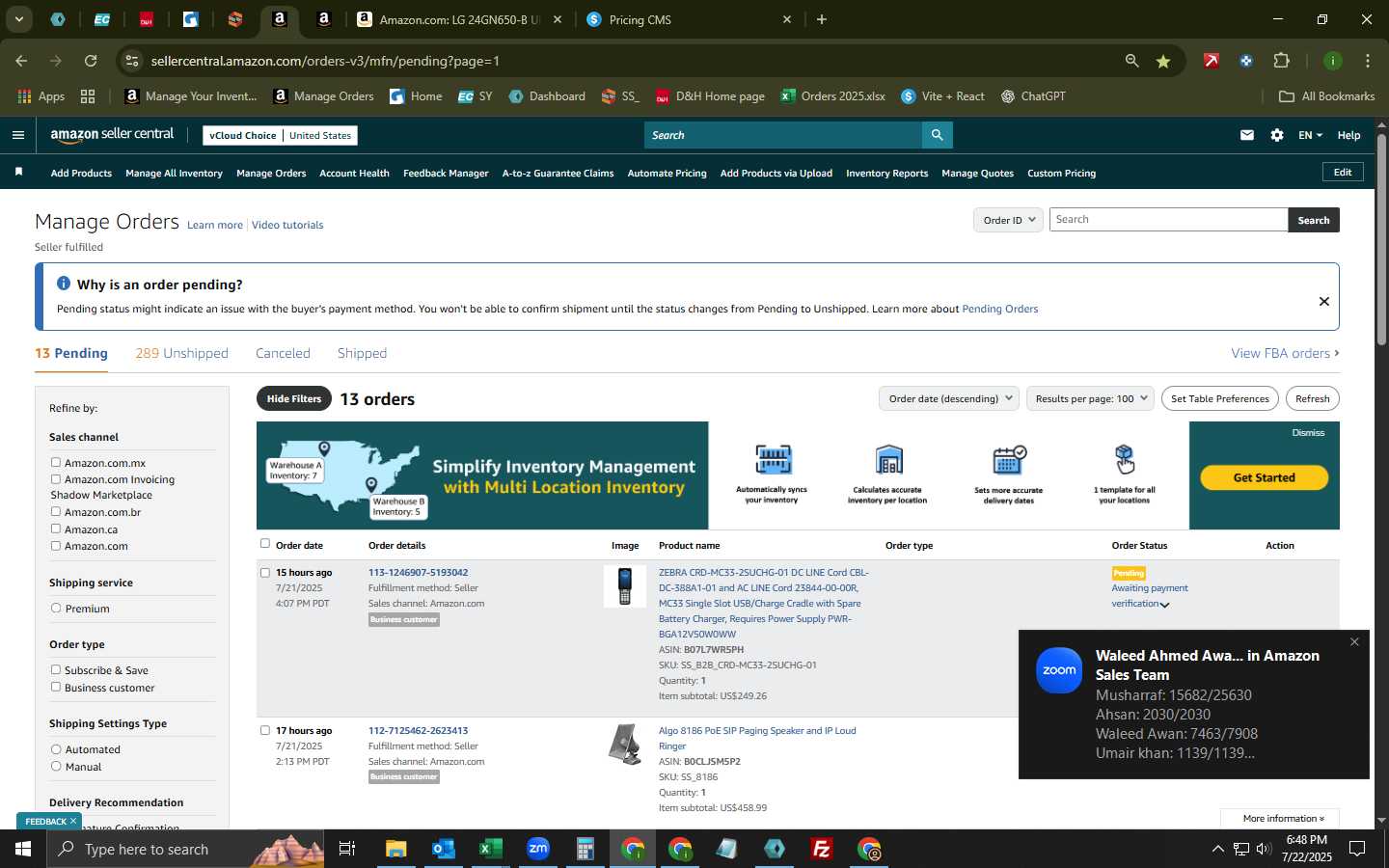Open the Account Health menu item
Viewport: 1389px width, 868px height.
354,174
